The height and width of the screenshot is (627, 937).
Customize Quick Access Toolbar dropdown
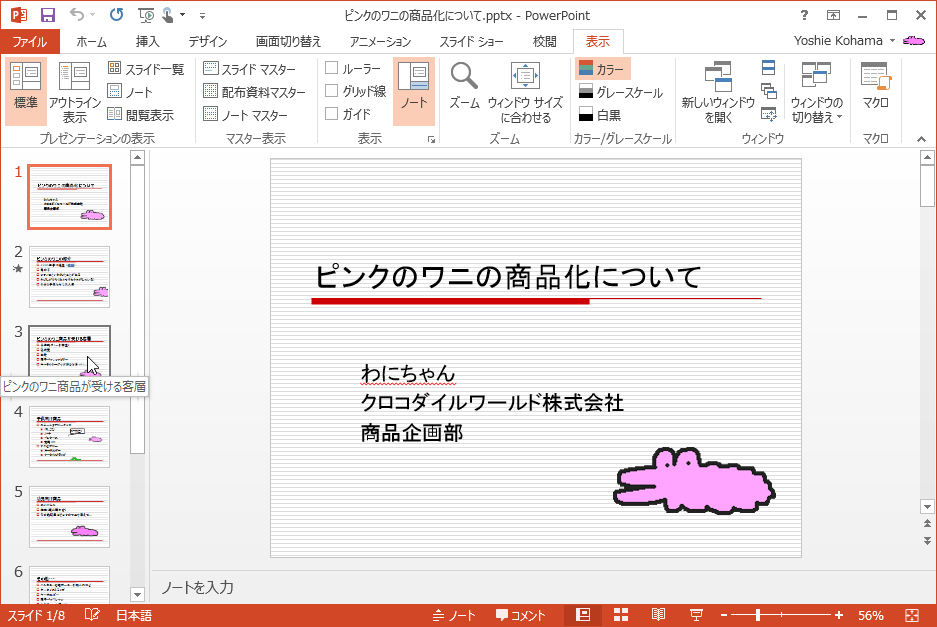pyautogui.click(x=203, y=16)
